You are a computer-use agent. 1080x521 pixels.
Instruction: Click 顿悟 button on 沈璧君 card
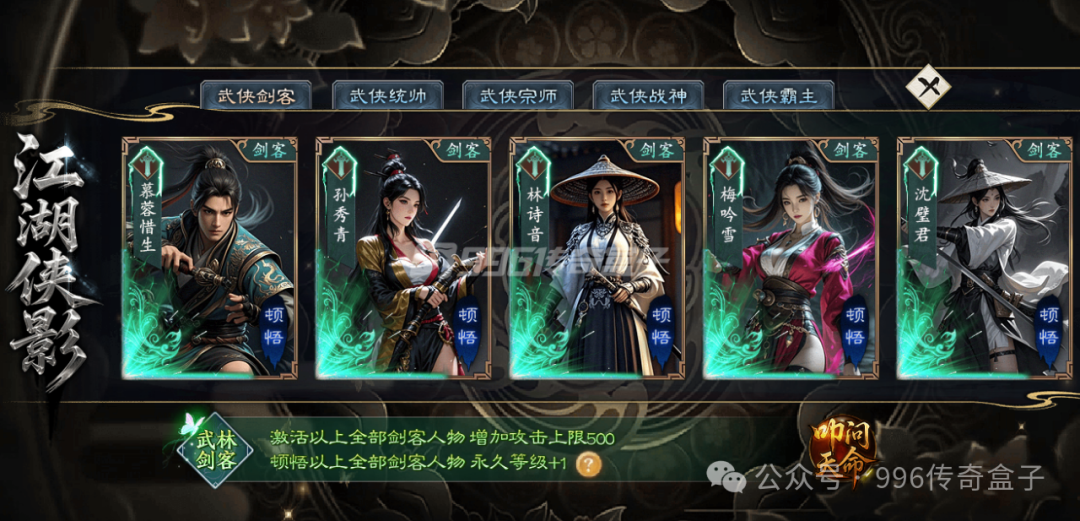(x=1049, y=327)
